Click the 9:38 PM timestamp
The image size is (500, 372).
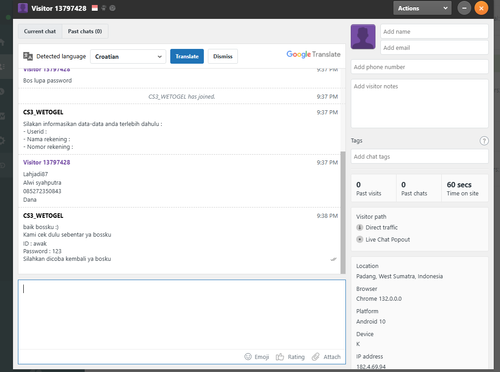327,216
